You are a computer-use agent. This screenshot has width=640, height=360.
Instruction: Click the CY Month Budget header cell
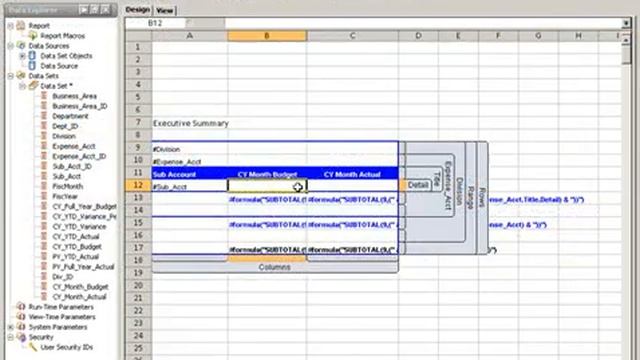click(267, 174)
